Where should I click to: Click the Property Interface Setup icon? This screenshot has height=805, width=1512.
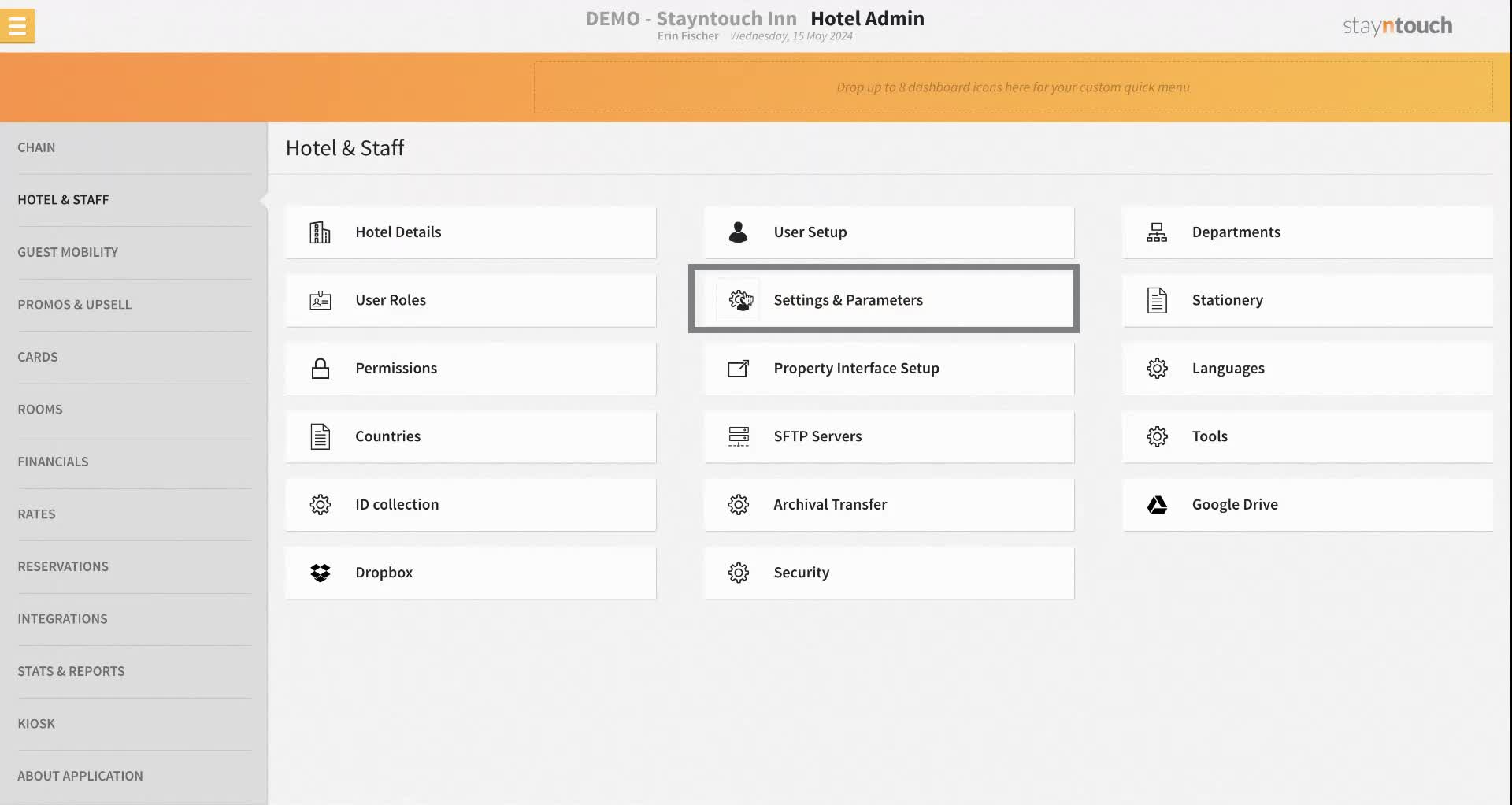(x=738, y=368)
